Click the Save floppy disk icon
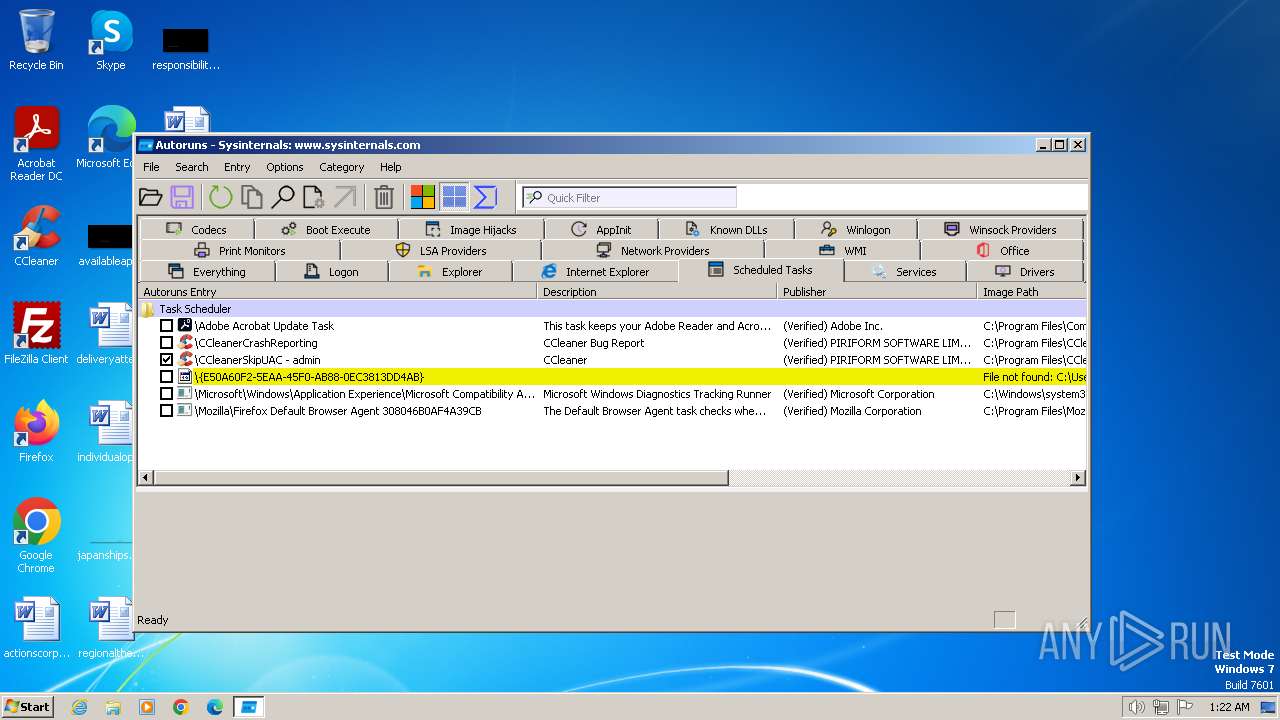 coord(181,197)
